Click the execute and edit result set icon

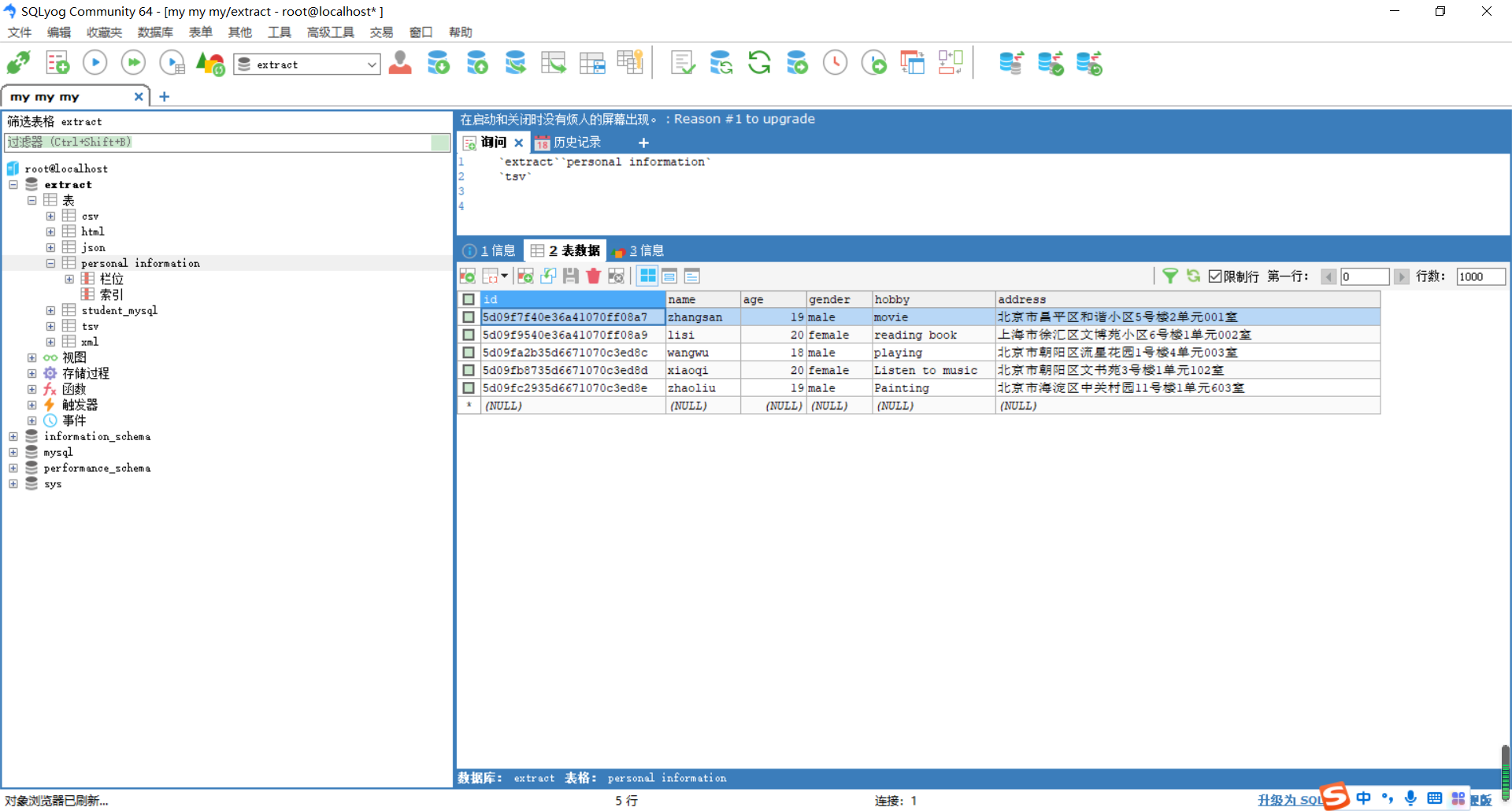click(x=172, y=62)
